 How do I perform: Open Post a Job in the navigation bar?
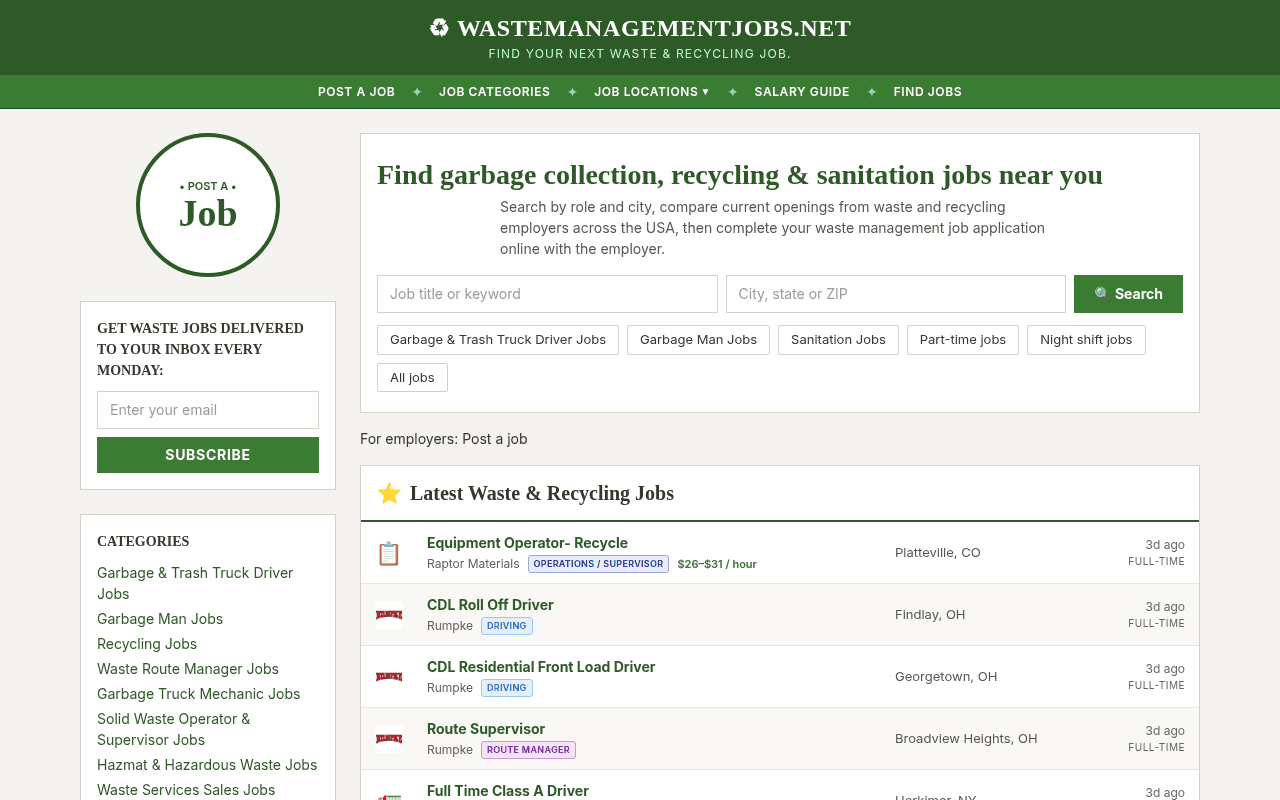(x=356, y=92)
